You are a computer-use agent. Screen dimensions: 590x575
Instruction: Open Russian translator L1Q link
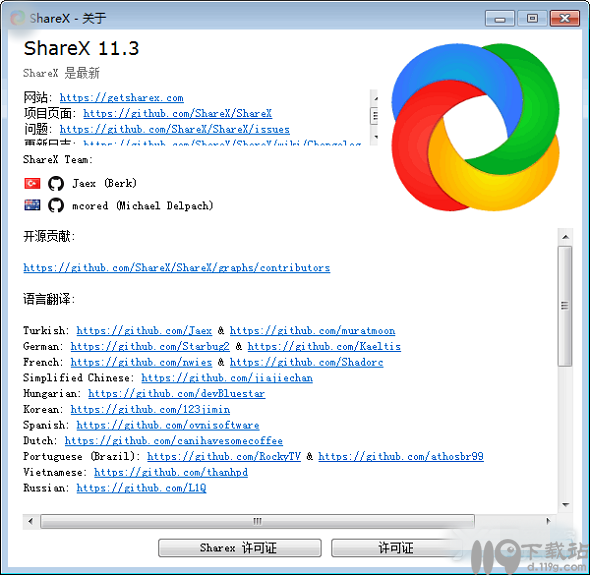[141, 488]
